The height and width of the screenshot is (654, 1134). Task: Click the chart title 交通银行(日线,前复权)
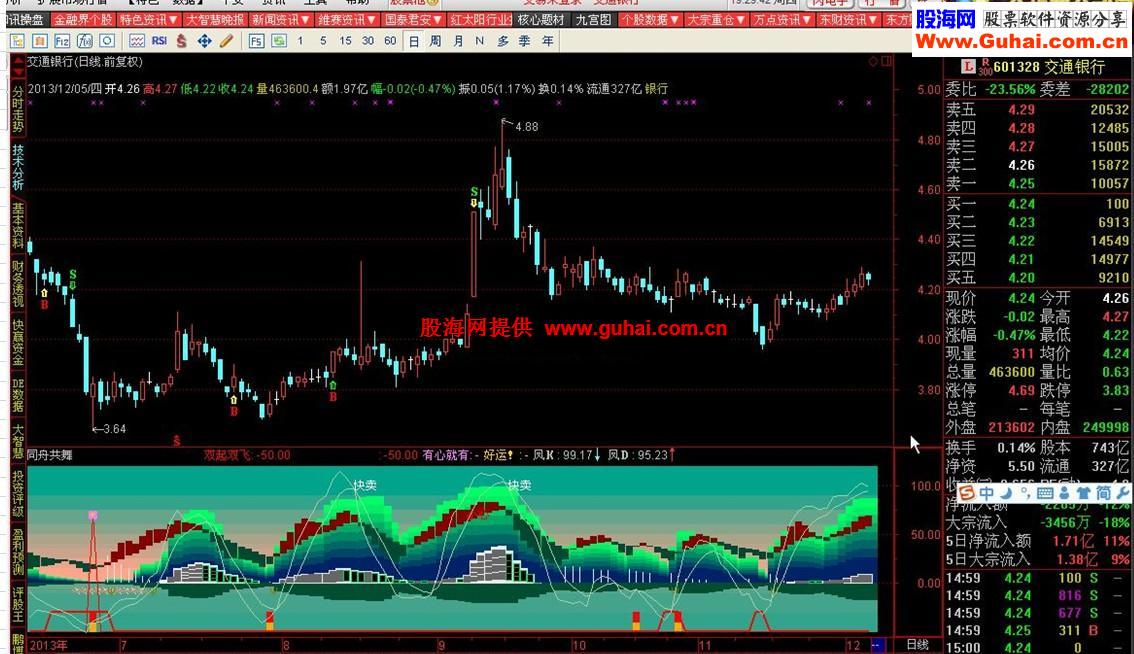pyautogui.click(x=85, y=62)
